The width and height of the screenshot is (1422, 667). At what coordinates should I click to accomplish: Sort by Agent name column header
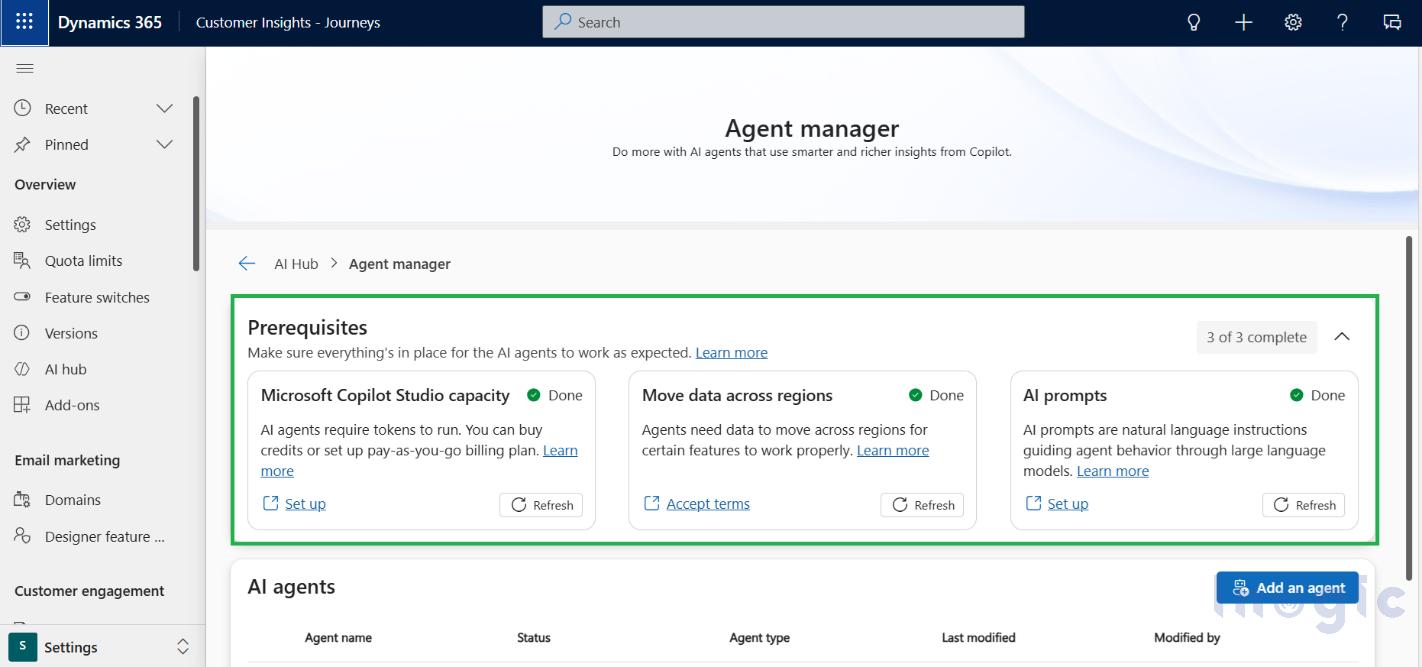pyautogui.click(x=338, y=637)
